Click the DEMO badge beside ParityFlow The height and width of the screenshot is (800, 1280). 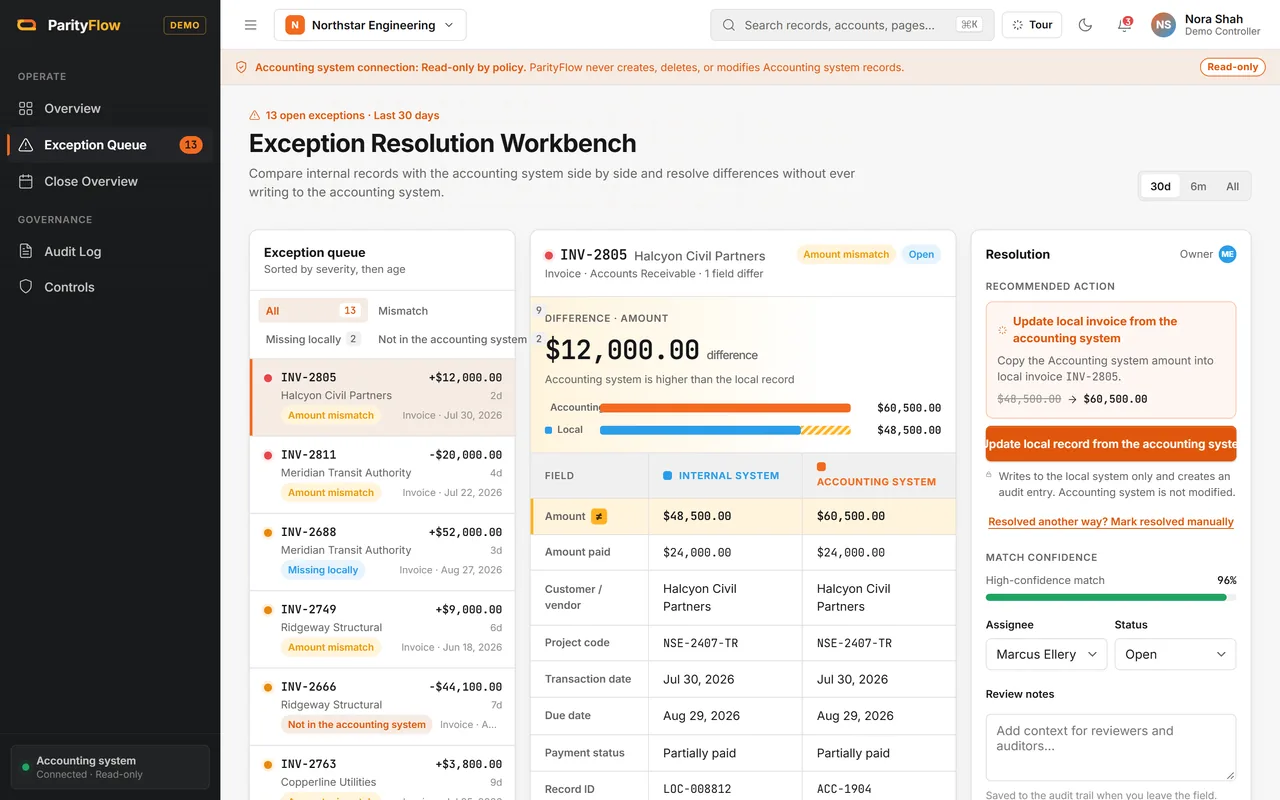(185, 25)
